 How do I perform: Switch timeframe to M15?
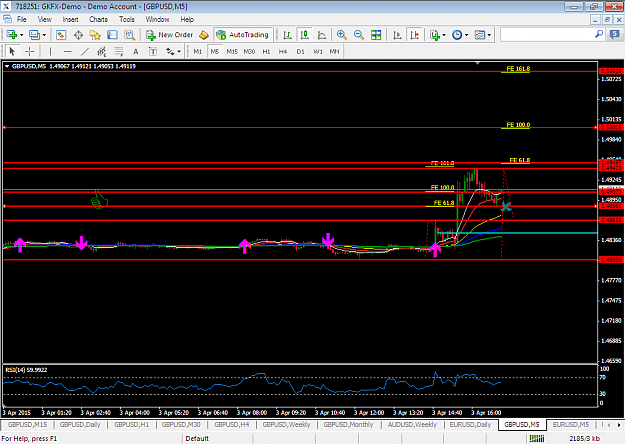coord(232,51)
